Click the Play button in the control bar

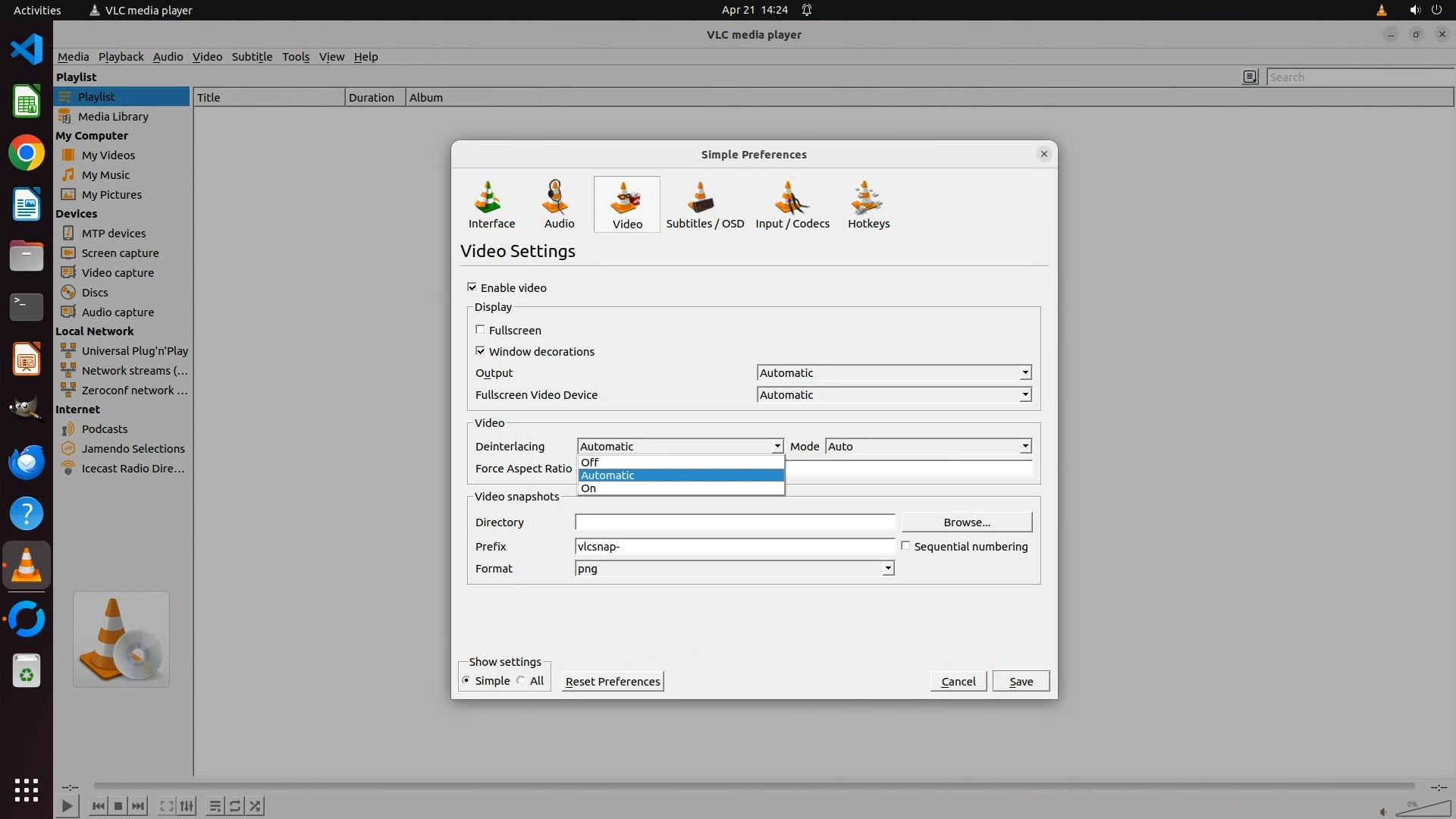click(x=67, y=806)
